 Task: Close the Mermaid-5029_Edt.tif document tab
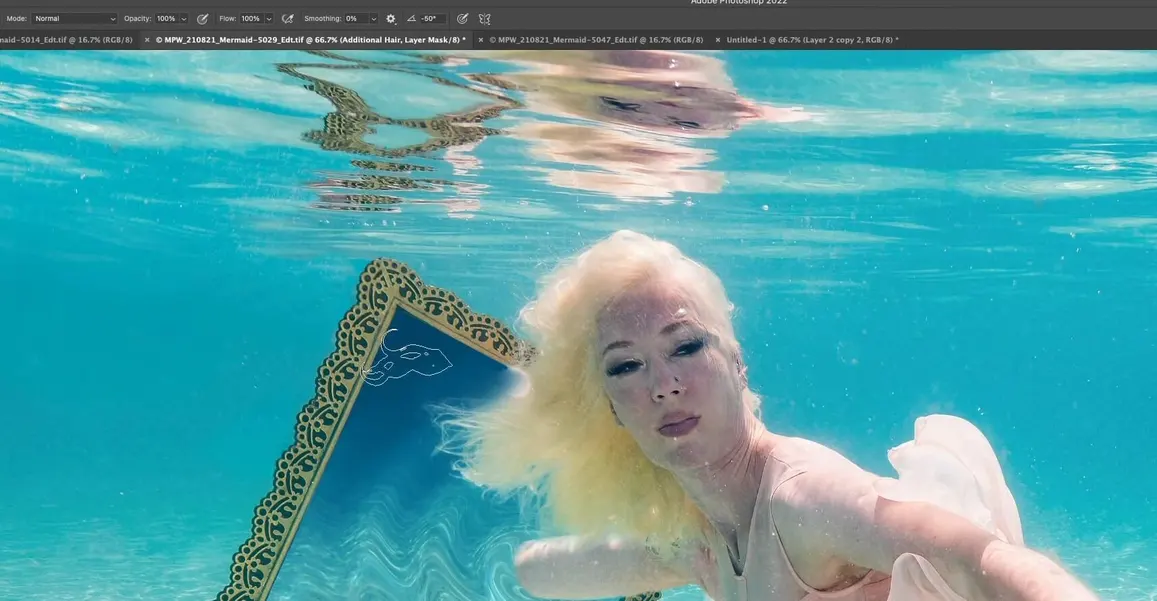pos(148,40)
